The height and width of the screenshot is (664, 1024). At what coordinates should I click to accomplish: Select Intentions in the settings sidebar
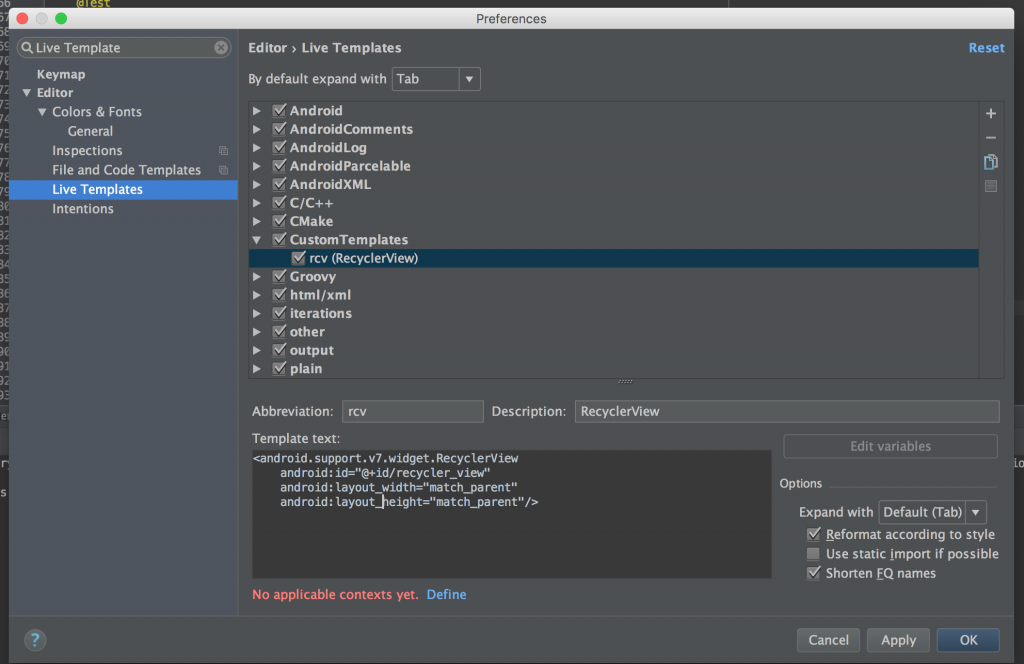click(x=83, y=208)
